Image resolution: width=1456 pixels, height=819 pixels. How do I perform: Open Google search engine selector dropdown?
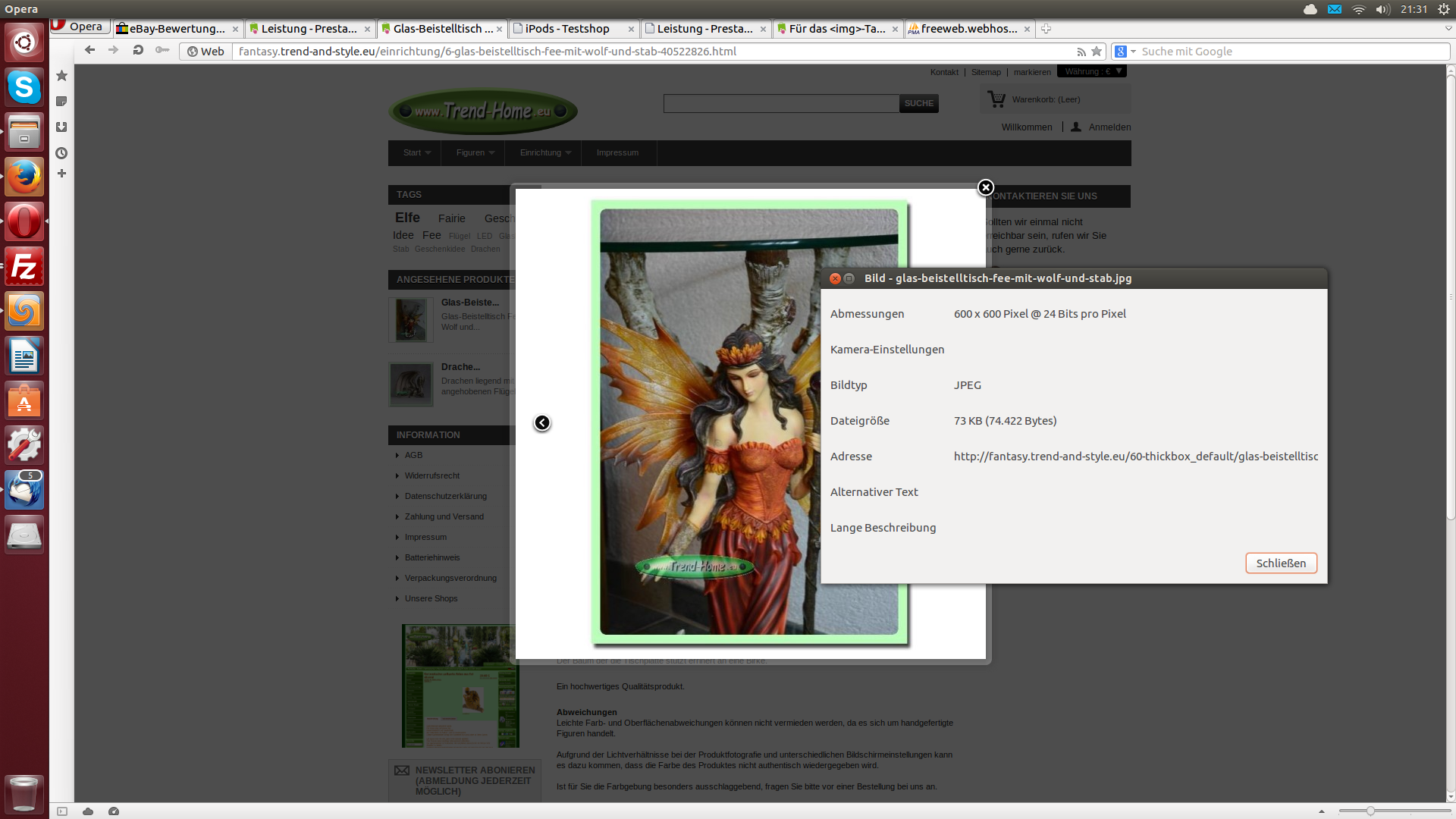(1125, 52)
